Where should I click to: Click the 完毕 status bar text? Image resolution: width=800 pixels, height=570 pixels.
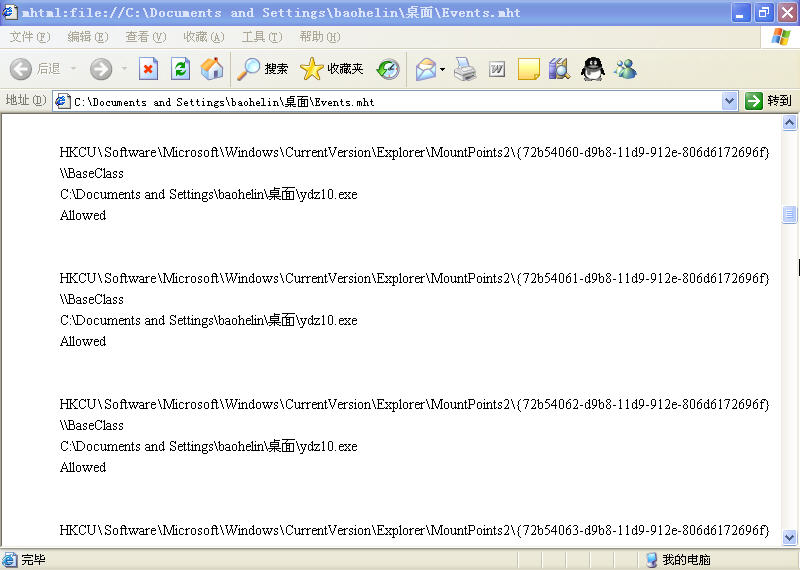[33, 560]
